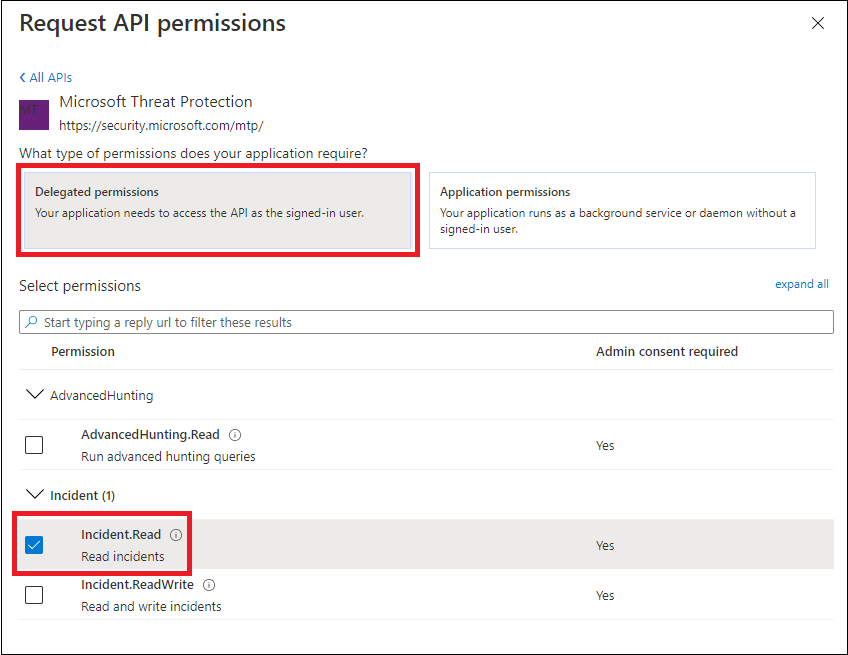Click the magnifier icon in the filter box

(x=31, y=322)
